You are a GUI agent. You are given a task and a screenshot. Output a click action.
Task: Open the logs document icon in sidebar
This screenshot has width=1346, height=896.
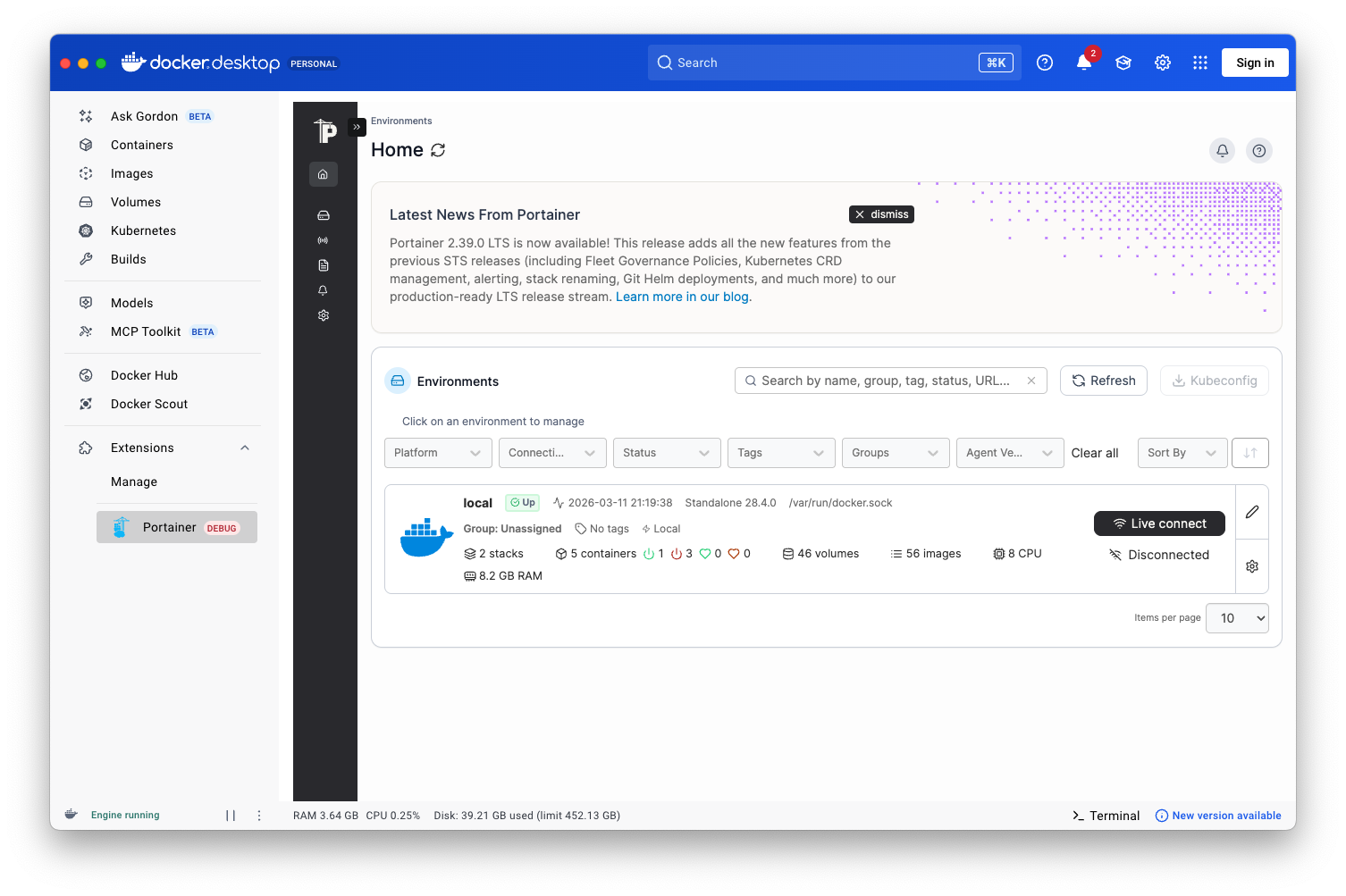[x=324, y=265]
